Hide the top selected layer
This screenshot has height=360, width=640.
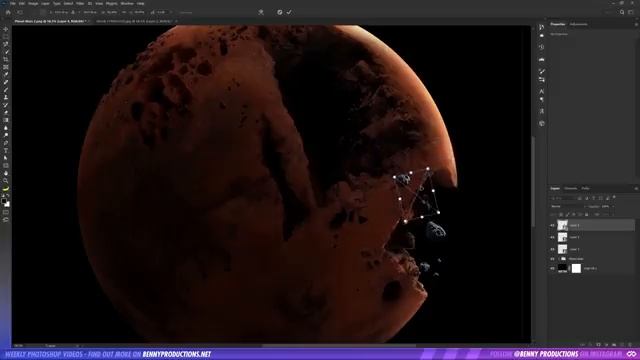pyautogui.click(x=552, y=225)
